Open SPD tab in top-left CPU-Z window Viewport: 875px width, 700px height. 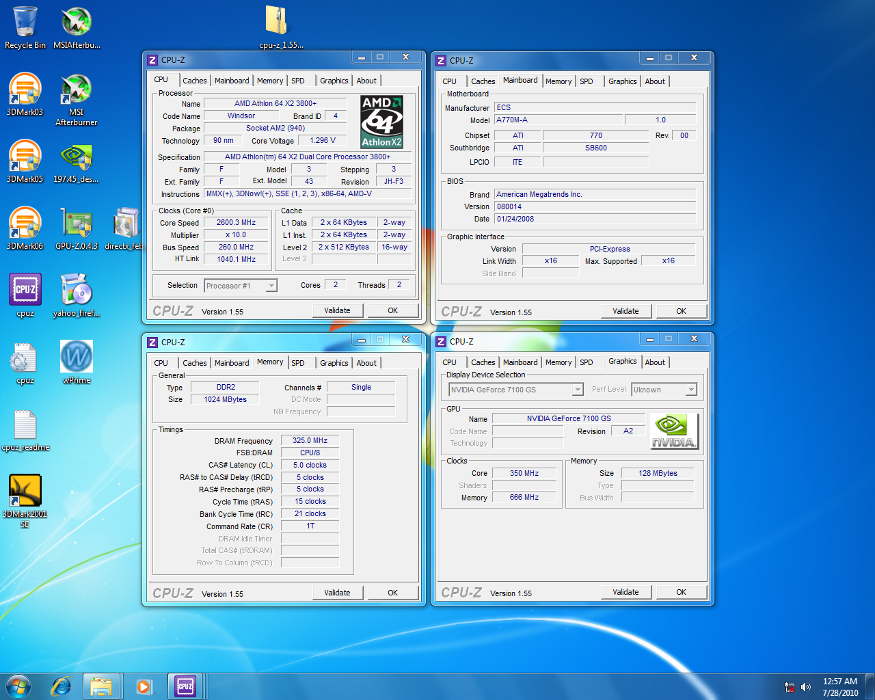(298, 80)
